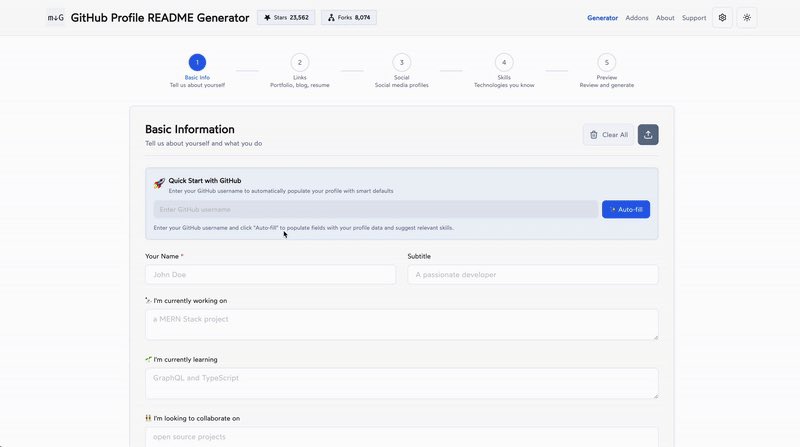Click the I'm currently learning textarea

(402, 383)
